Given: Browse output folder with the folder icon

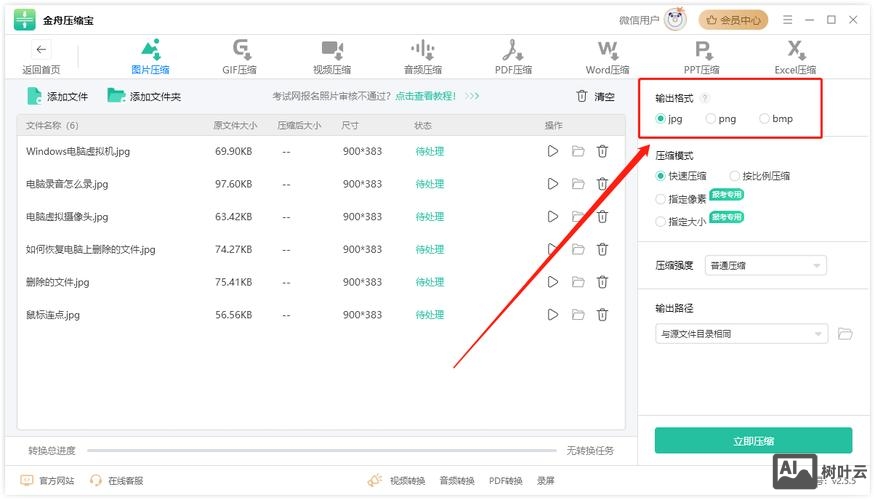Looking at the screenshot, I should tap(845, 334).
